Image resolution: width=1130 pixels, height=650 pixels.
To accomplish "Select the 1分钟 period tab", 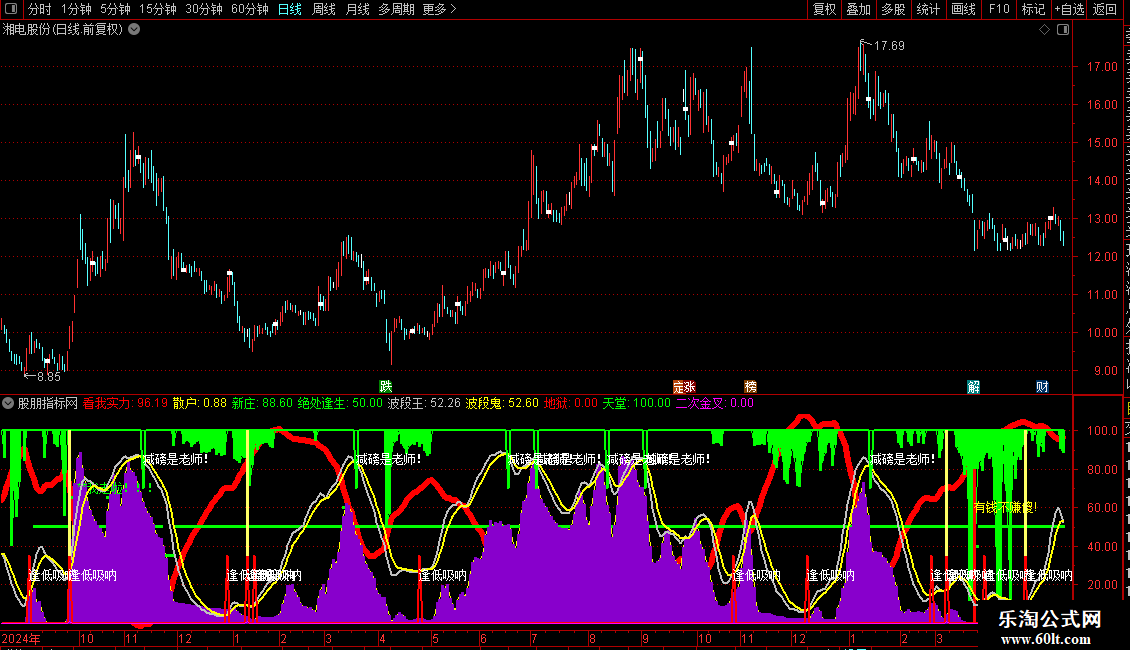I will pos(76,9).
